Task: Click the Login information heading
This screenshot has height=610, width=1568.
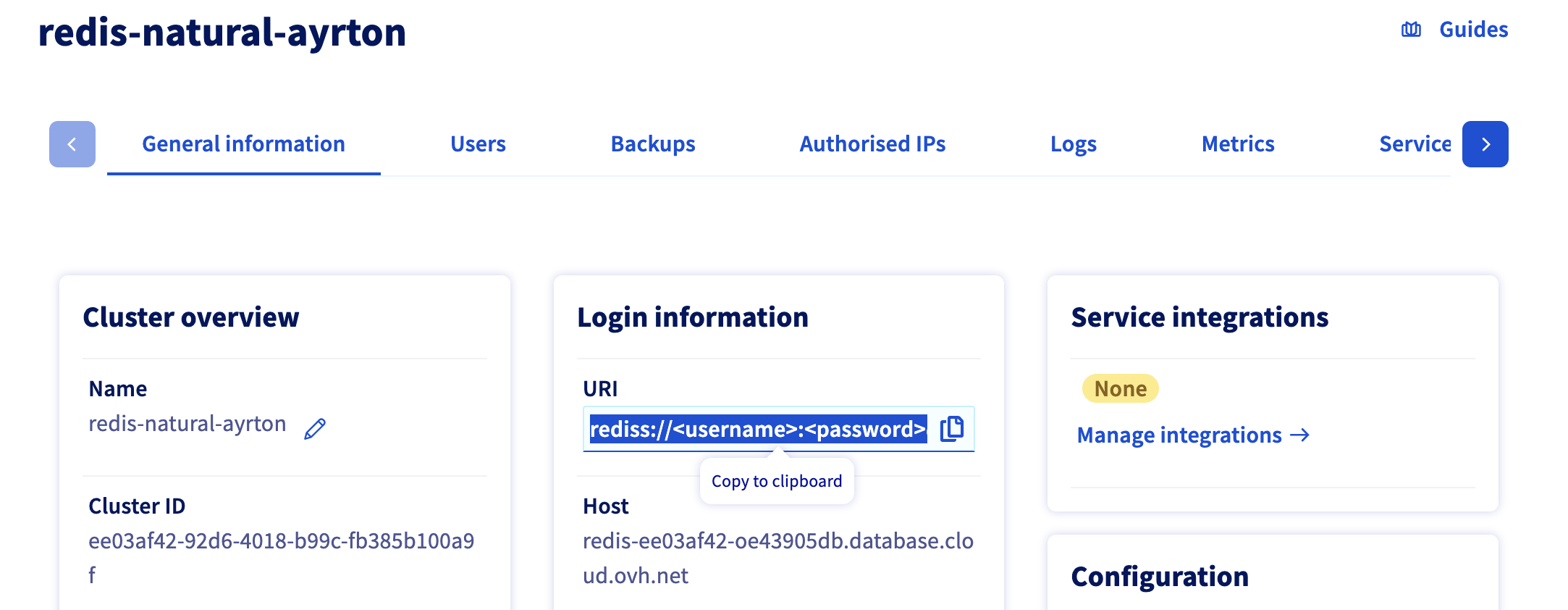Action: pyautogui.click(x=693, y=317)
